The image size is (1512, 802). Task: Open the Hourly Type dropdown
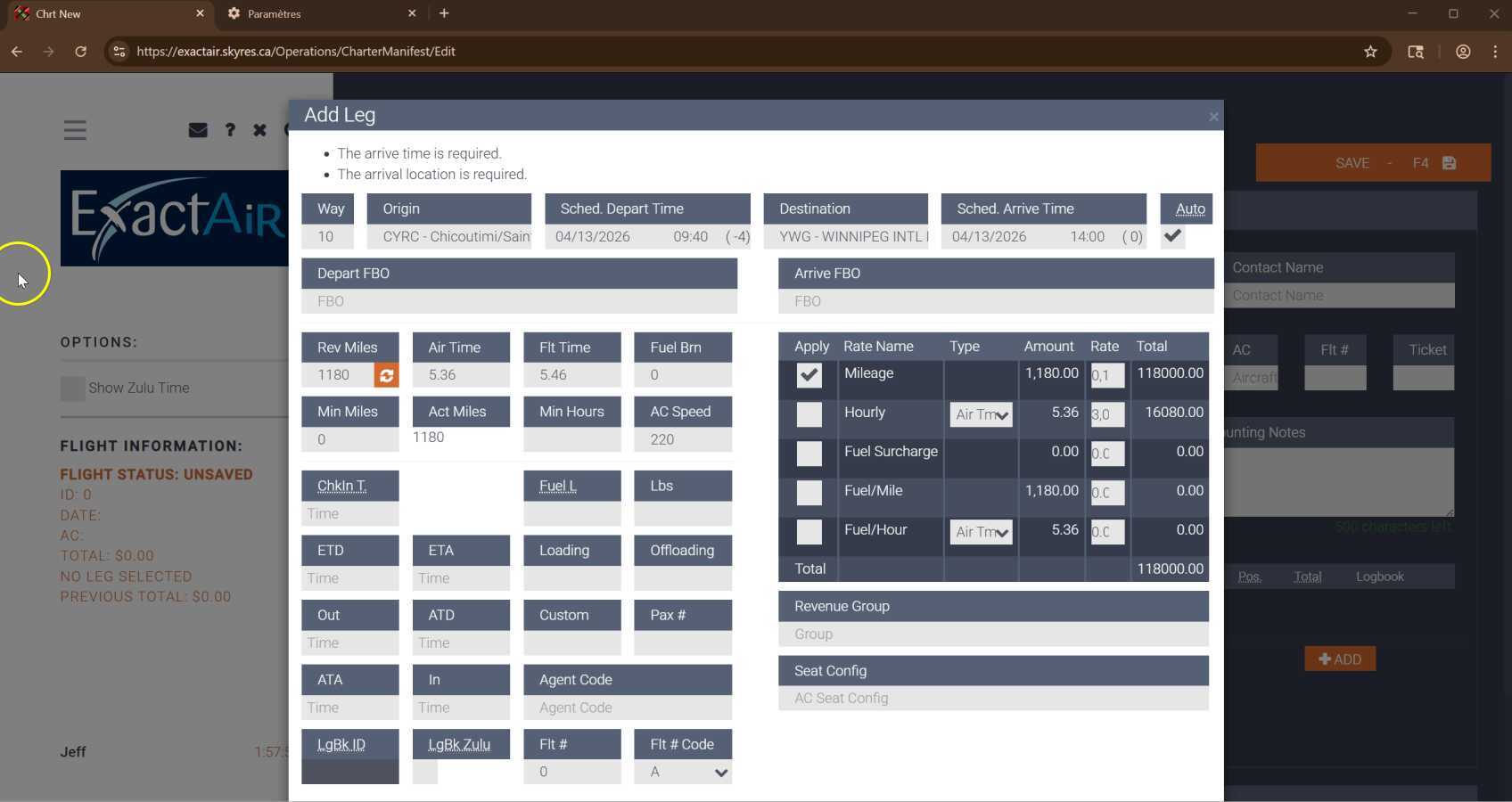(x=981, y=414)
